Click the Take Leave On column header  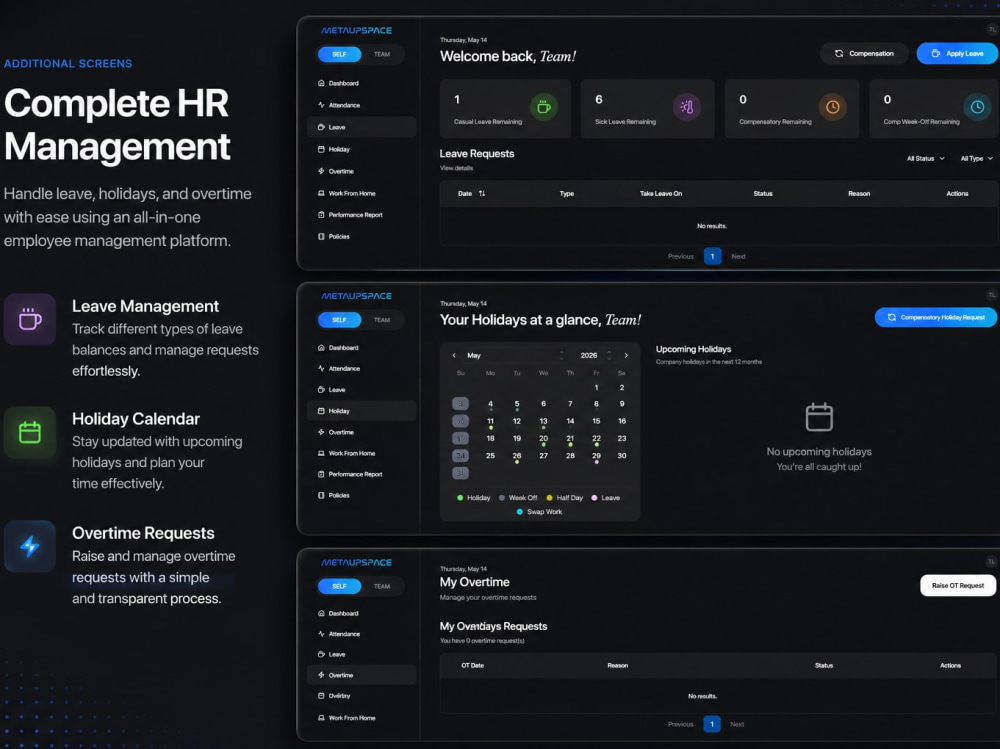point(661,193)
